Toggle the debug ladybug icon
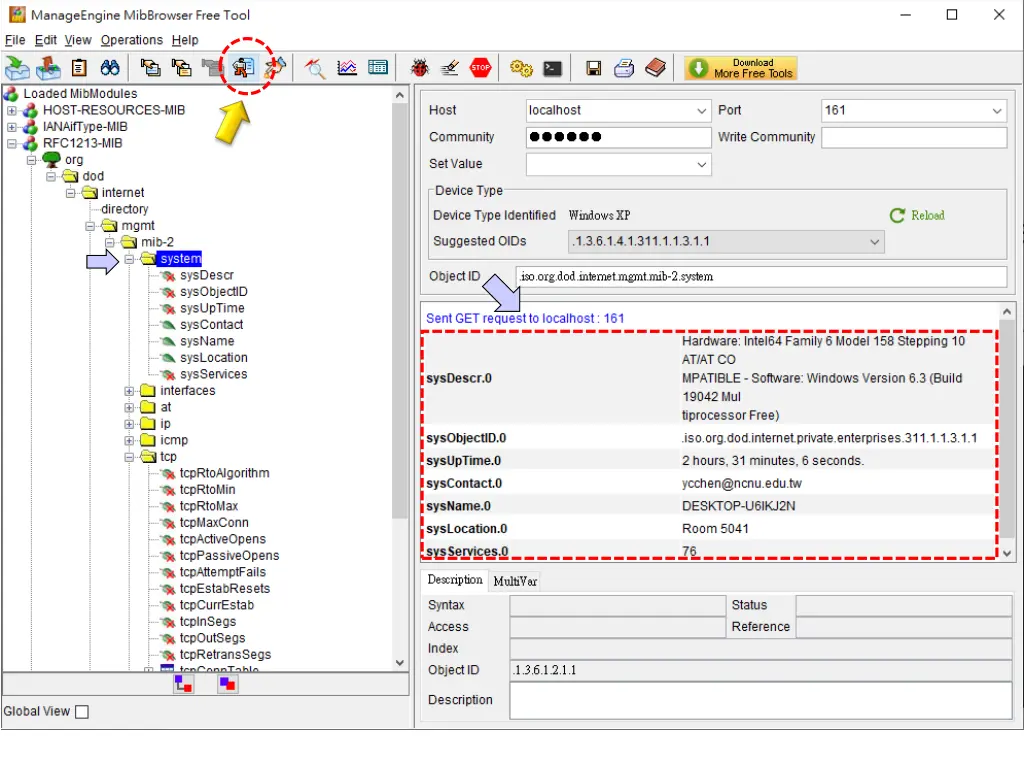1024x768 pixels. coord(419,67)
